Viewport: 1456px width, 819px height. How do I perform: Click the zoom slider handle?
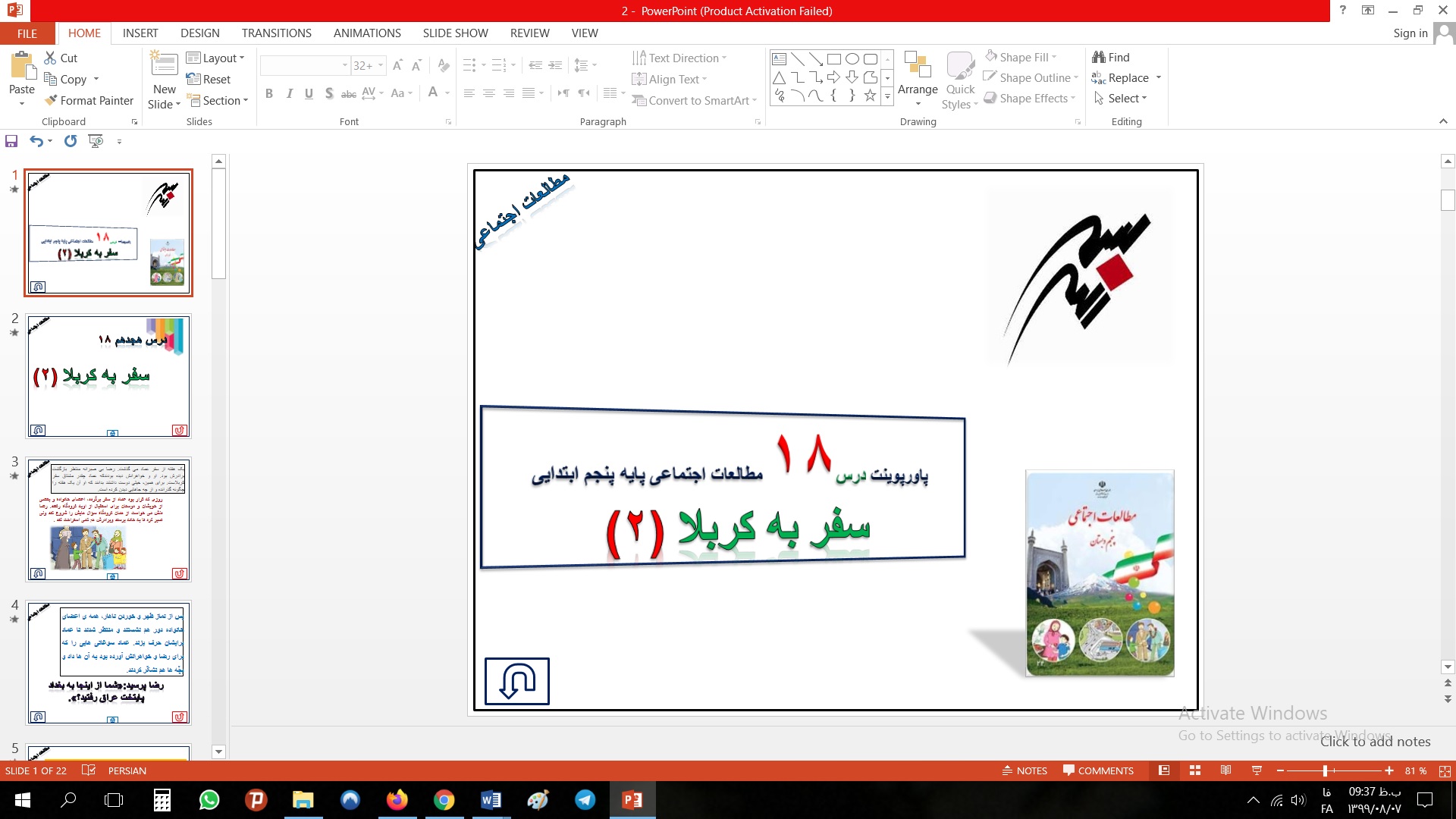tap(1325, 770)
